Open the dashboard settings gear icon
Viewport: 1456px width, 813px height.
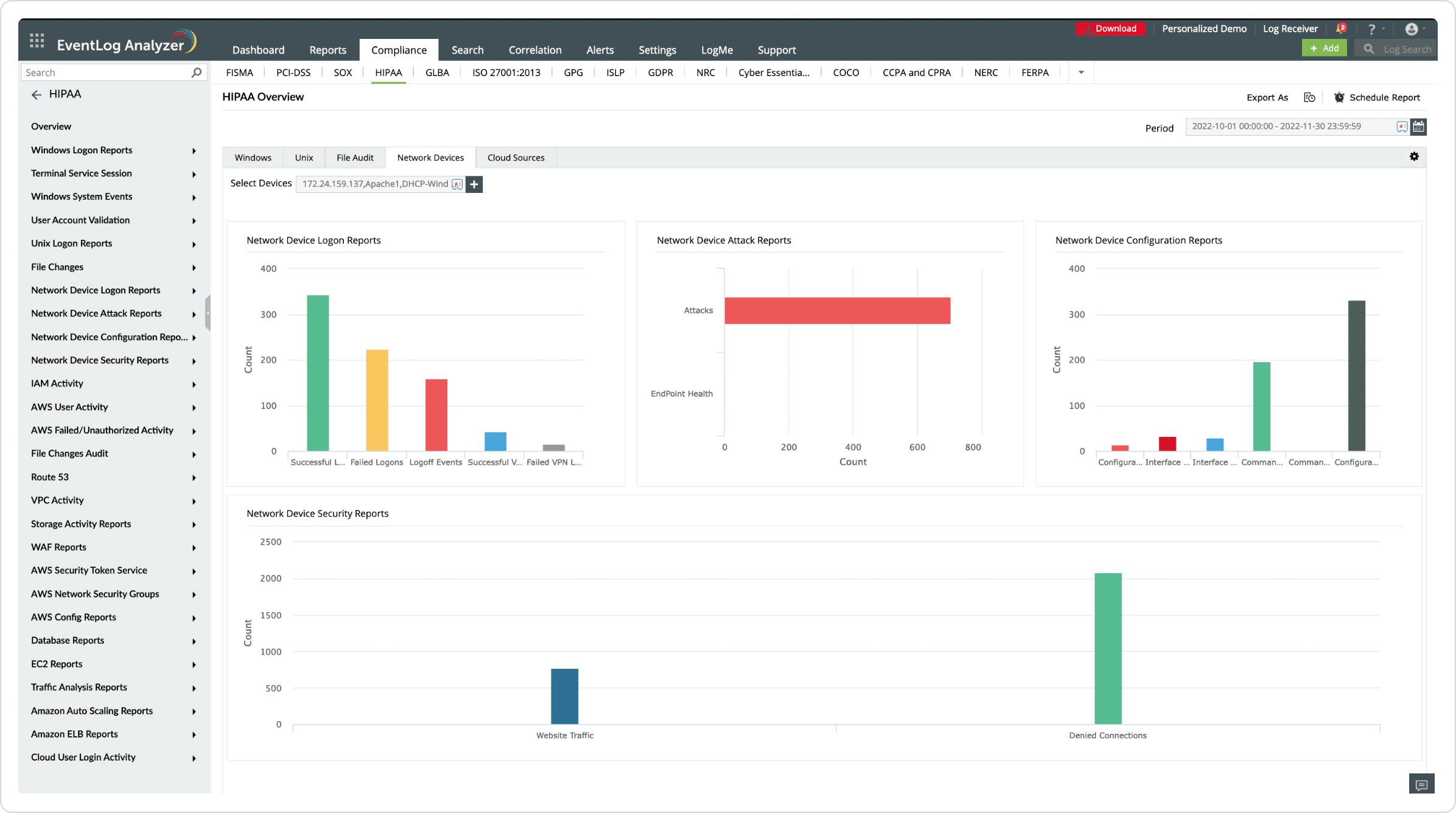coord(1414,157)
